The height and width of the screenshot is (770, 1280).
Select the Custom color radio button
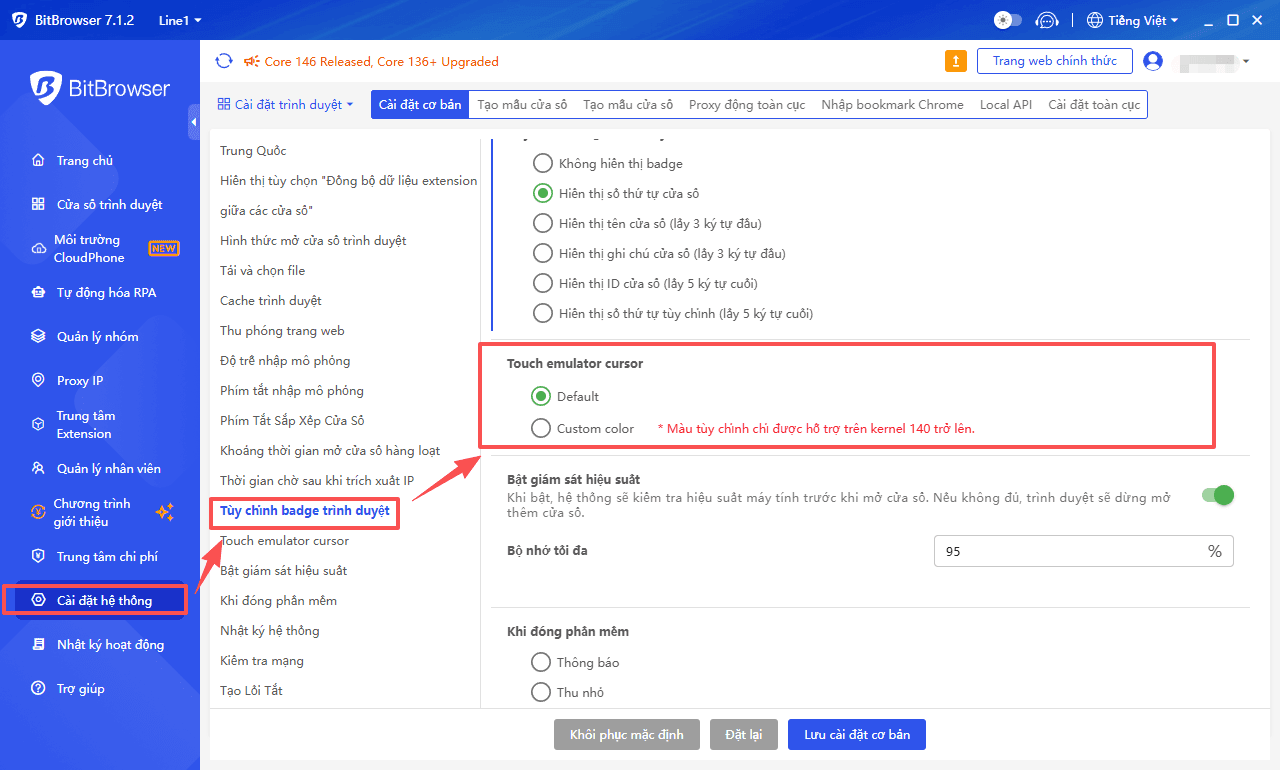(x=541, y=428)
